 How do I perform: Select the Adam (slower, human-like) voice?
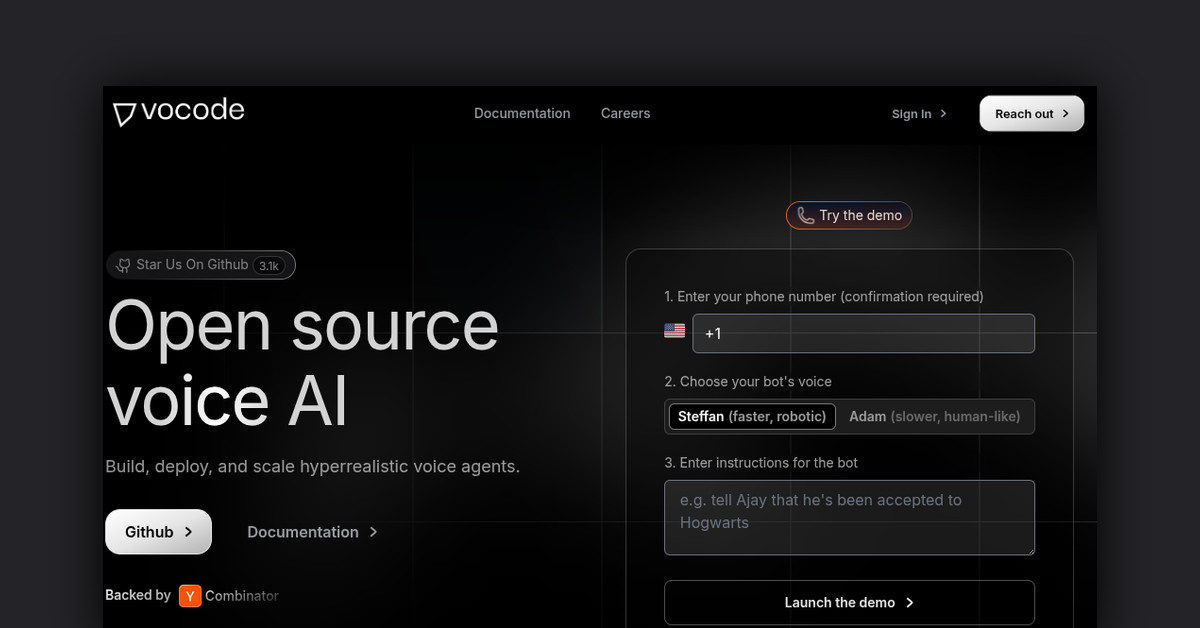(934, 417)
